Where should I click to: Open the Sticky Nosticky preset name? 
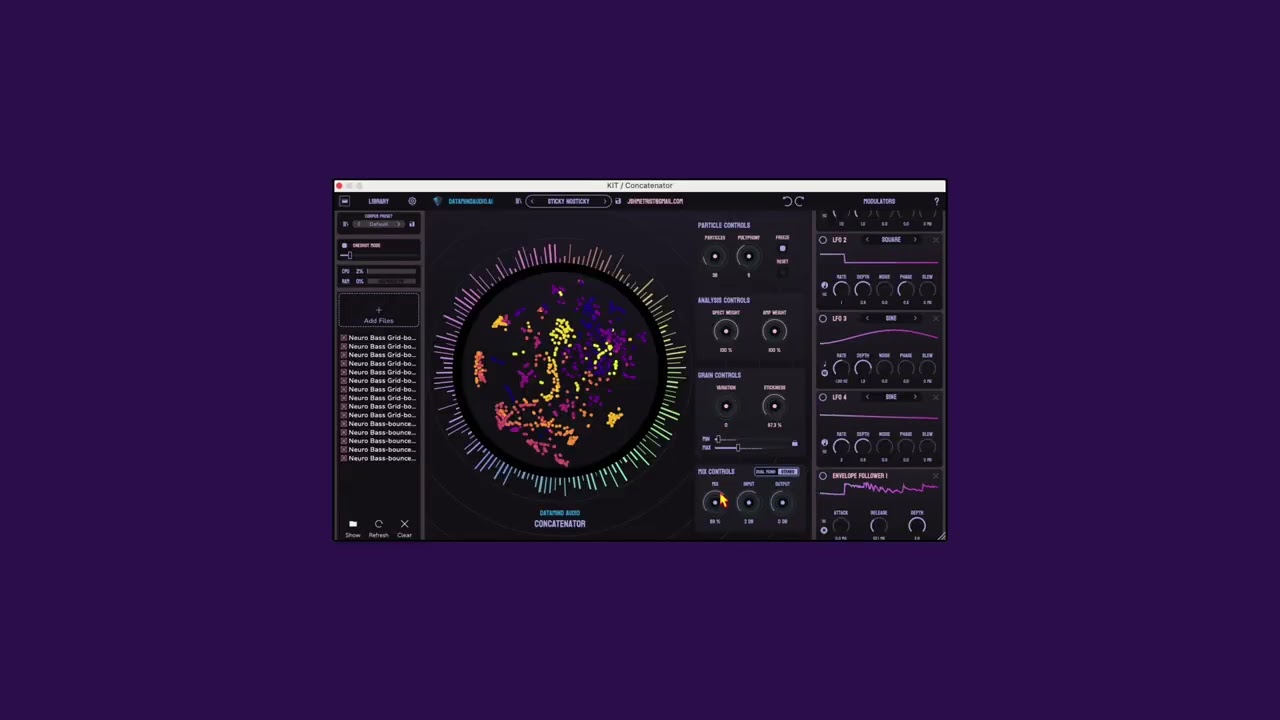point(568,201)
